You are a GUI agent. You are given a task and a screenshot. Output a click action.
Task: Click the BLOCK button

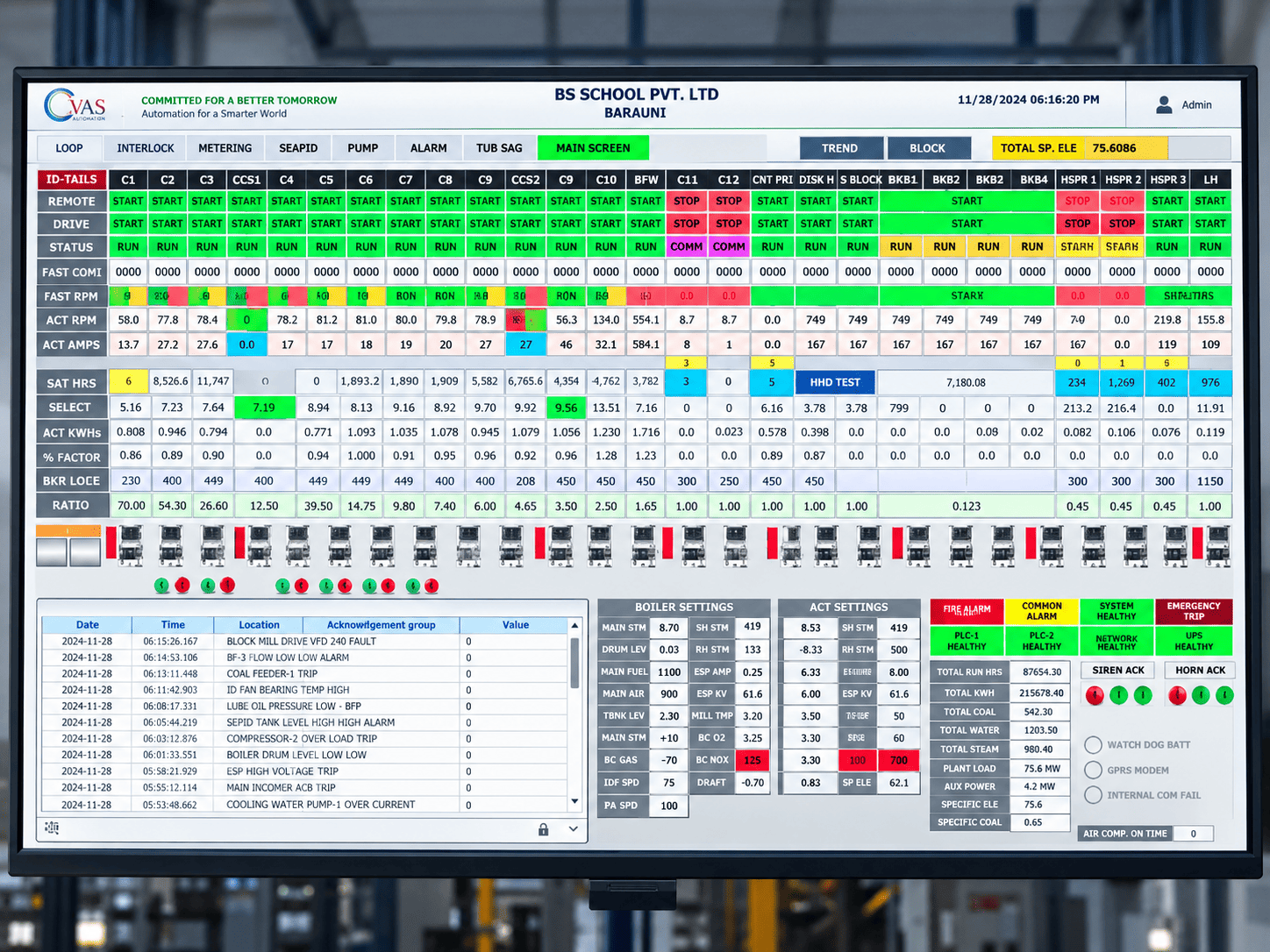928,148
